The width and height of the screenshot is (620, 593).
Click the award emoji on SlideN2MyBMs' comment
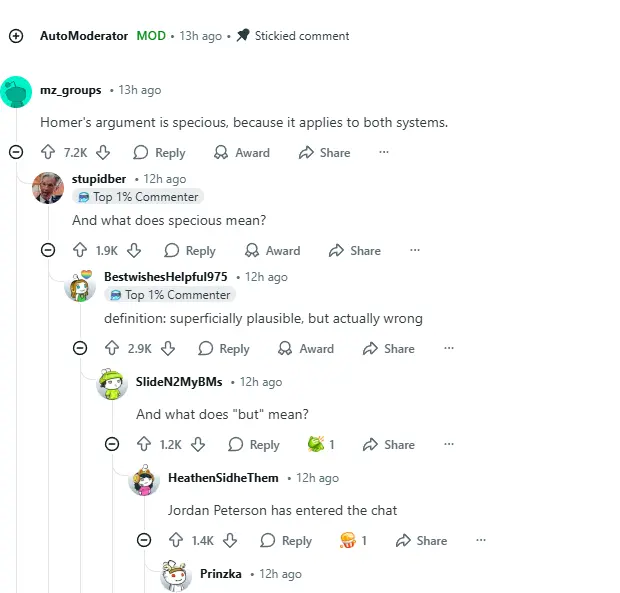pos(316,445)
